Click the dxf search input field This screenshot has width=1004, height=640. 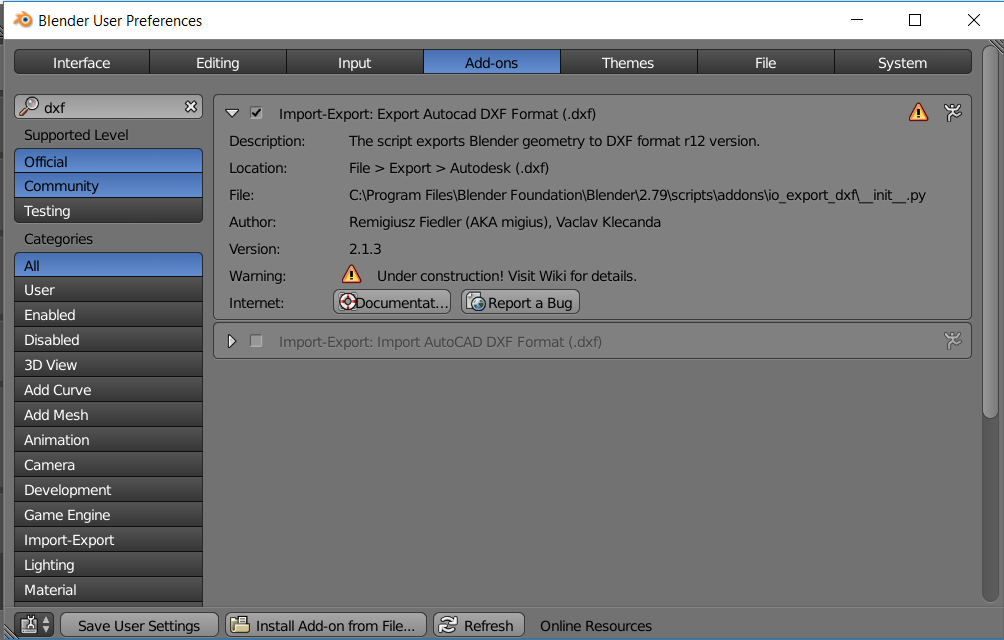(x=108, y=107)
